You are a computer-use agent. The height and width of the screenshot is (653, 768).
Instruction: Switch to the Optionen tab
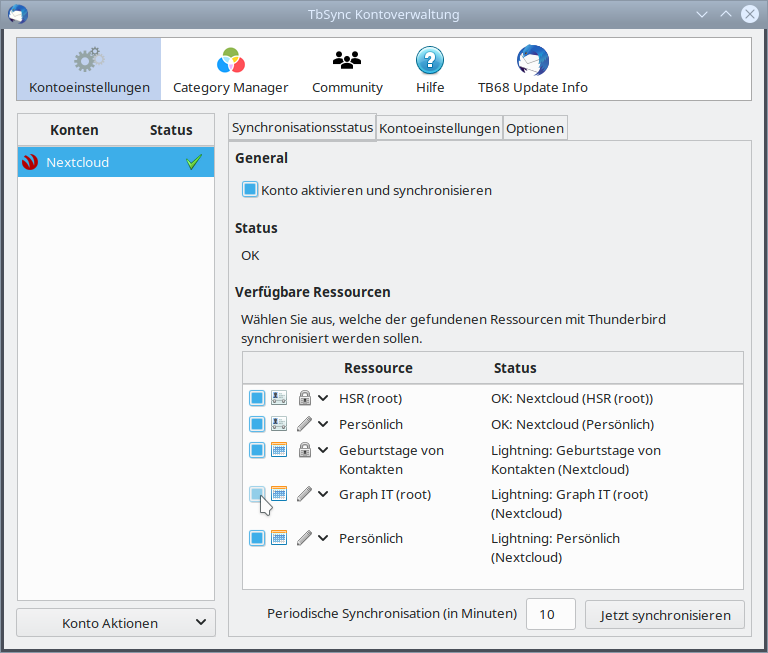point(535,128)
